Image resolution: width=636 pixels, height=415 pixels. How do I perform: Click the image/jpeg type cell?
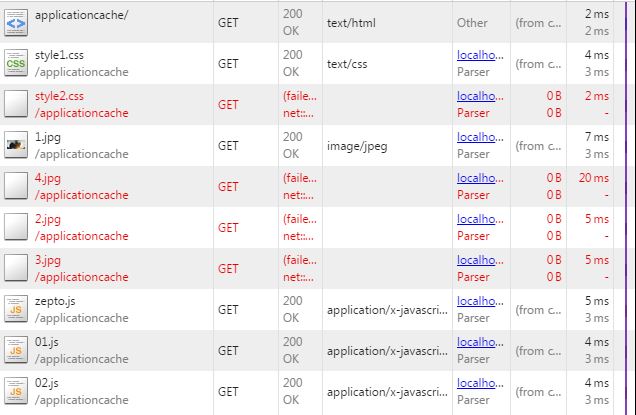coord(357,146)
